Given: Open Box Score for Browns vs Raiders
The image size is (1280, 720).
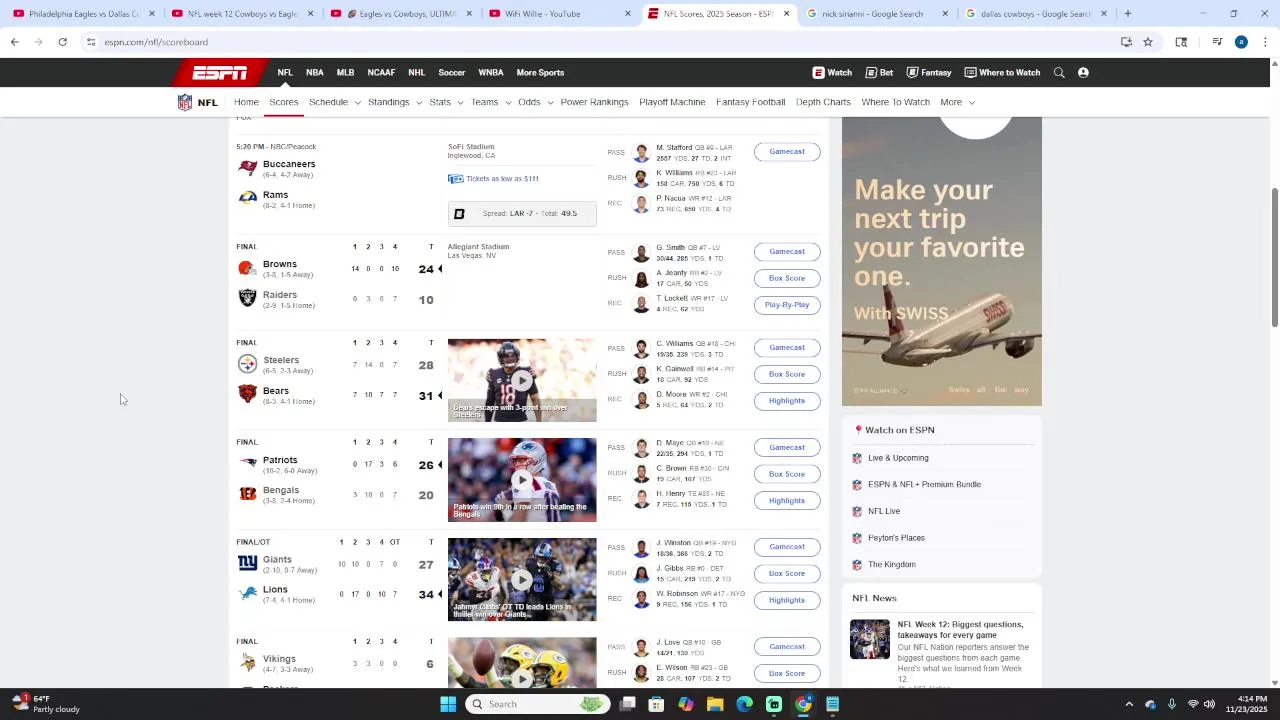Looking at the screenshot, I should [787, 278].
